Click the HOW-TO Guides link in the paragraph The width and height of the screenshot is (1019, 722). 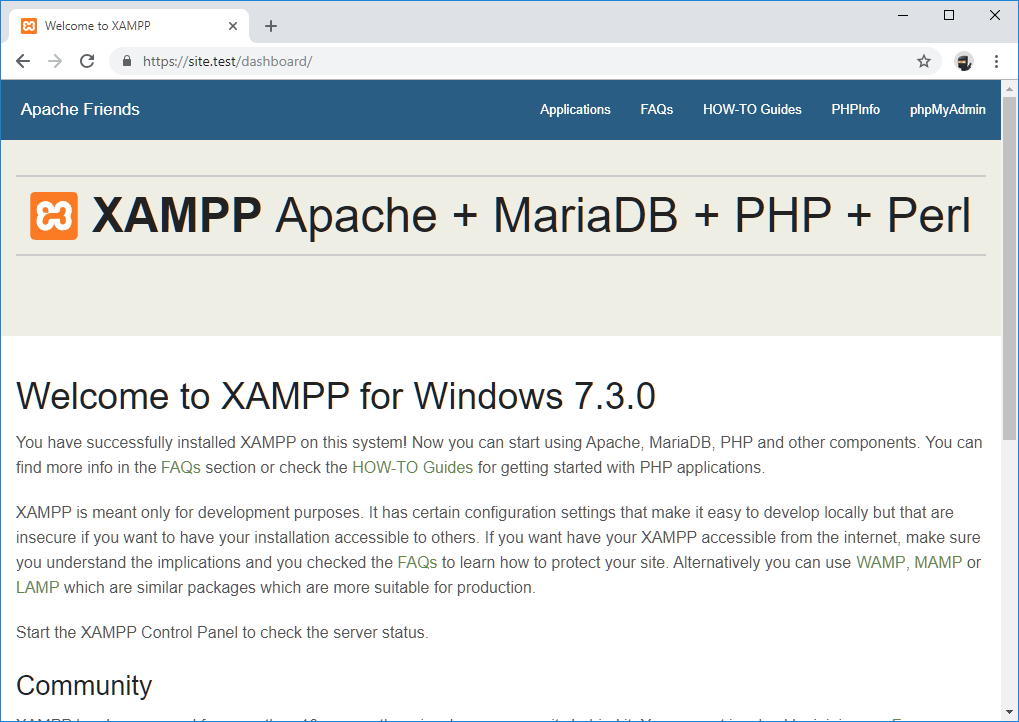412,467
